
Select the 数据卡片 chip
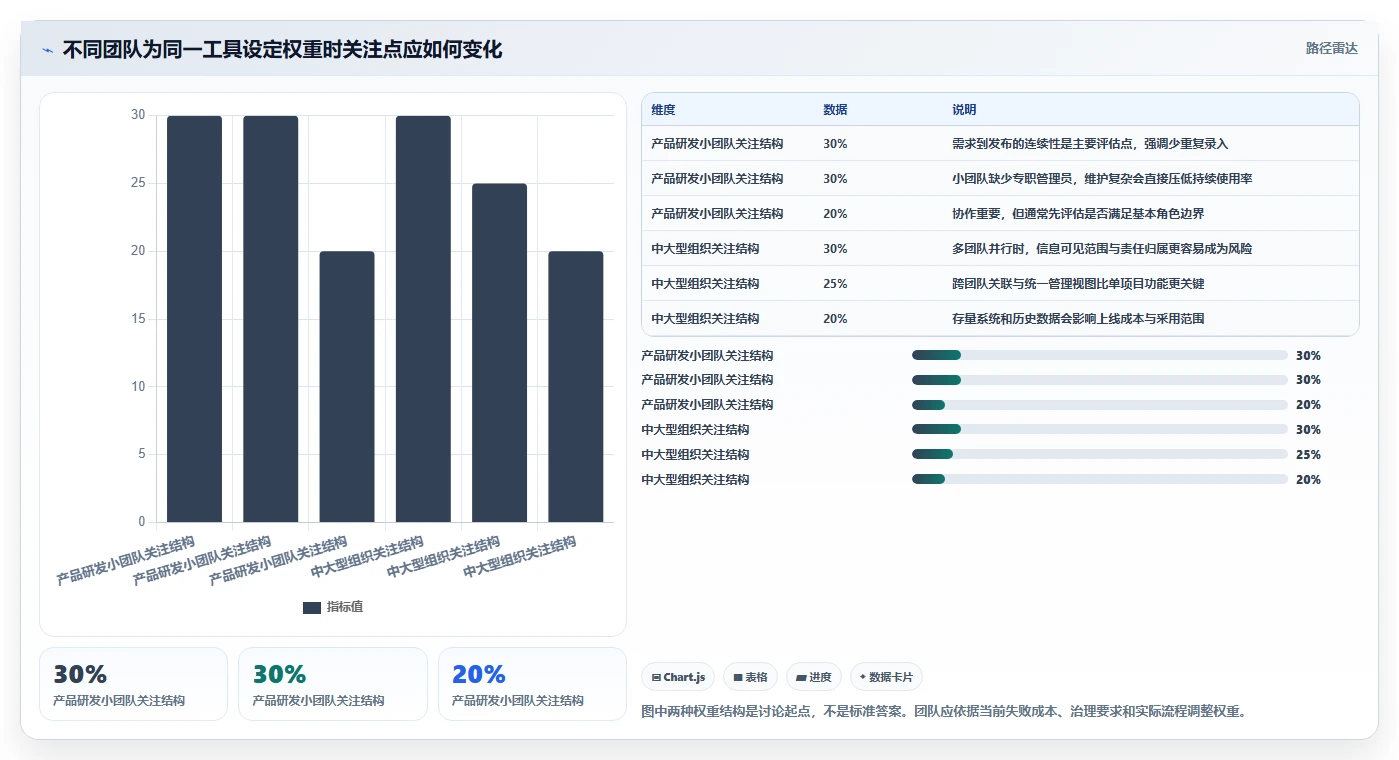click(x=886, y=677)
